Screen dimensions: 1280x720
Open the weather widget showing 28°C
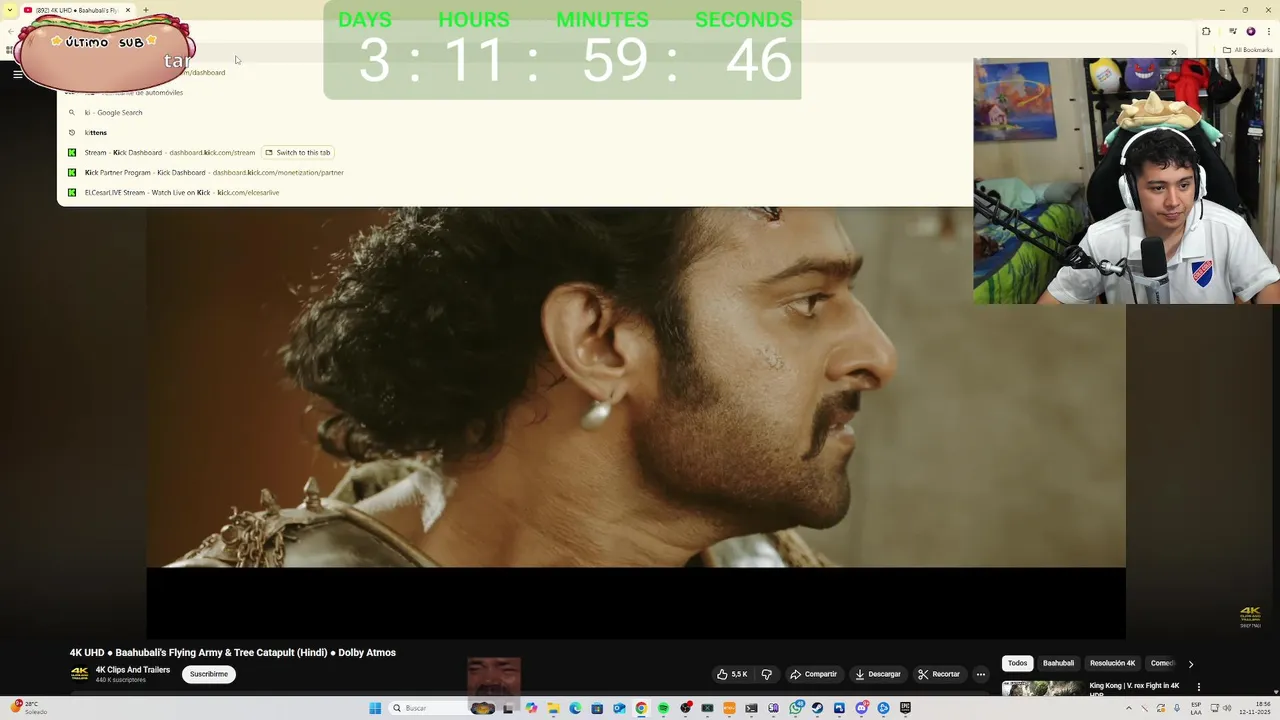(27, 707)
